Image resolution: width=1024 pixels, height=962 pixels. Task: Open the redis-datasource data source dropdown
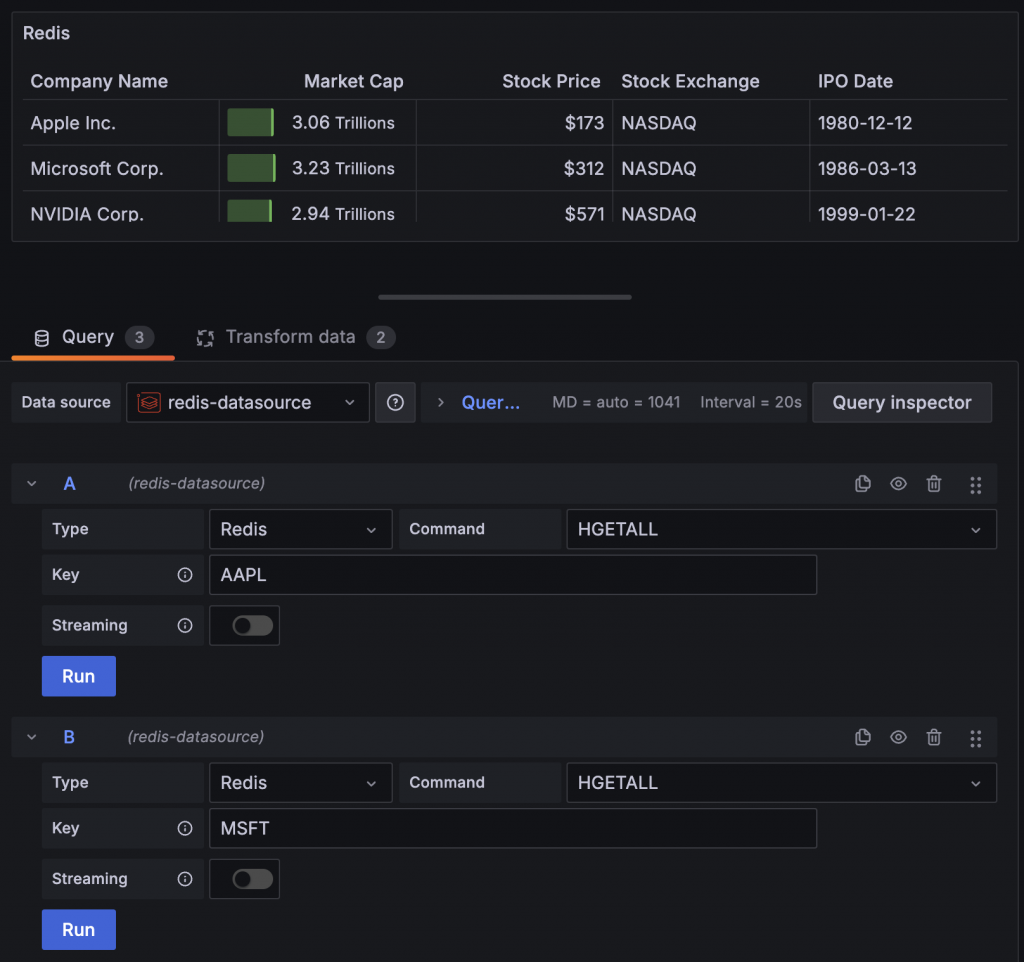pos(248,402)
